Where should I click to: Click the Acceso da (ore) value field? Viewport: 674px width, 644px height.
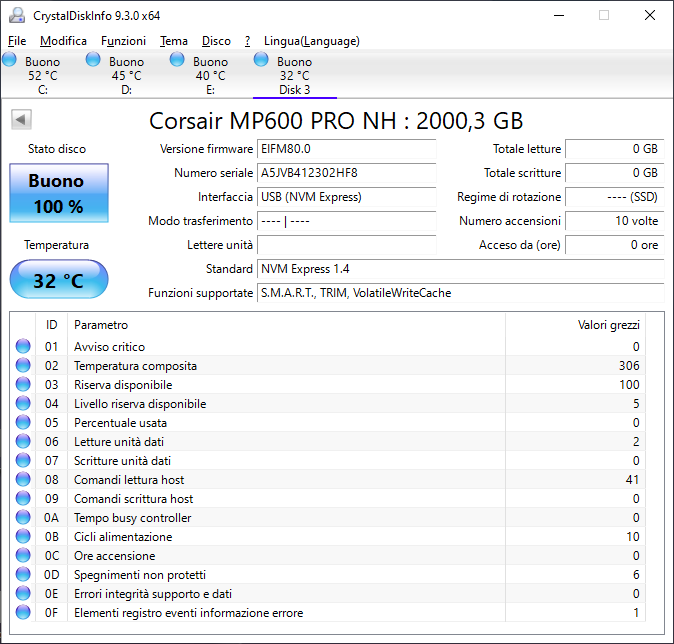point(615,245)
